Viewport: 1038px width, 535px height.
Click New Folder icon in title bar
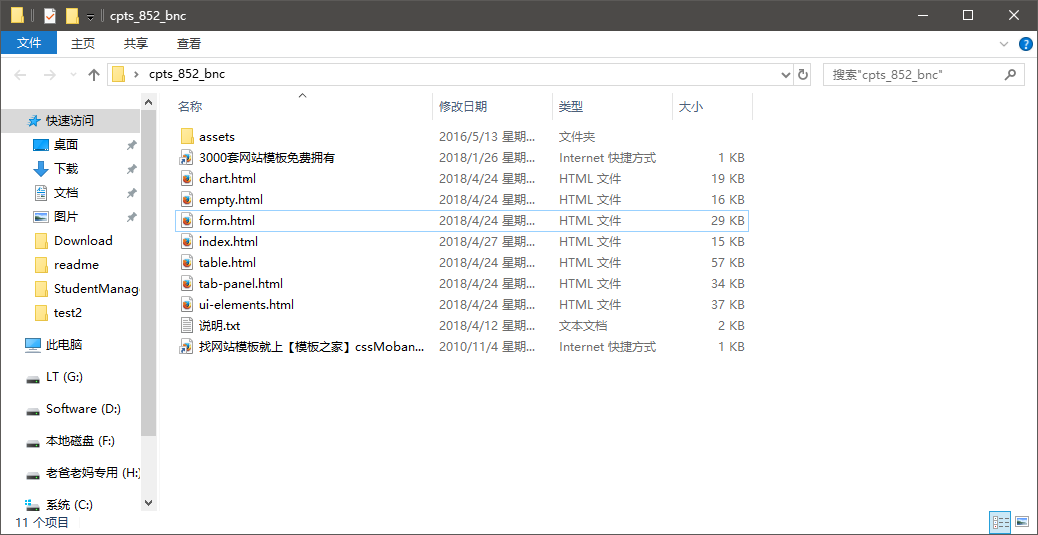(72, 15)
